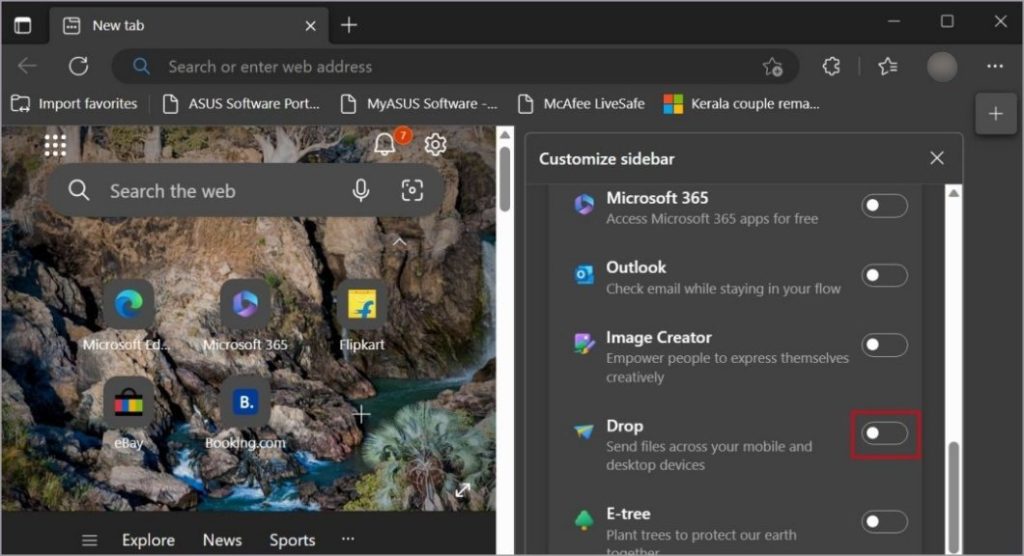Expand the background image view arrow

point(462,489)
